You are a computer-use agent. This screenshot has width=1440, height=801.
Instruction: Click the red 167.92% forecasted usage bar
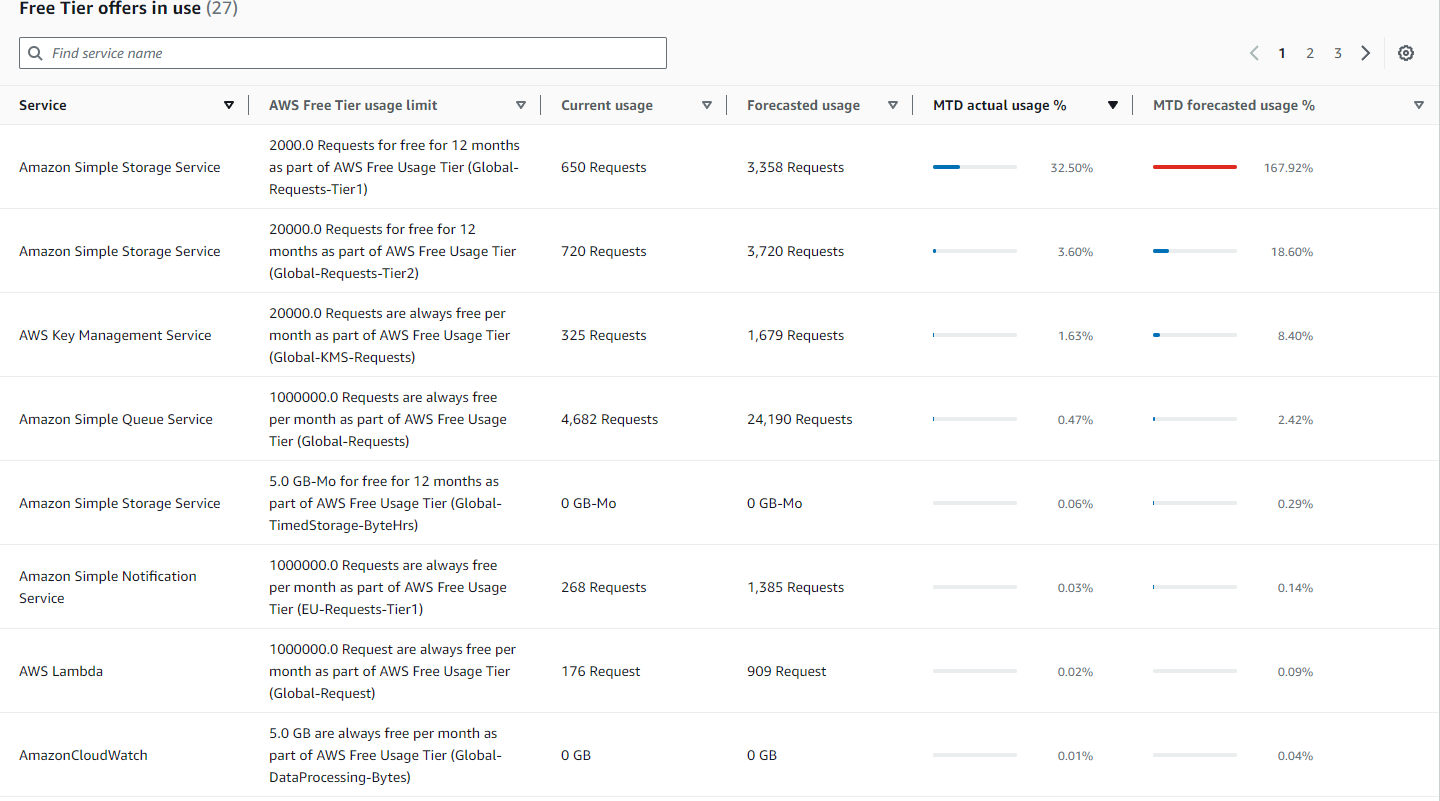click(1195, 167)
